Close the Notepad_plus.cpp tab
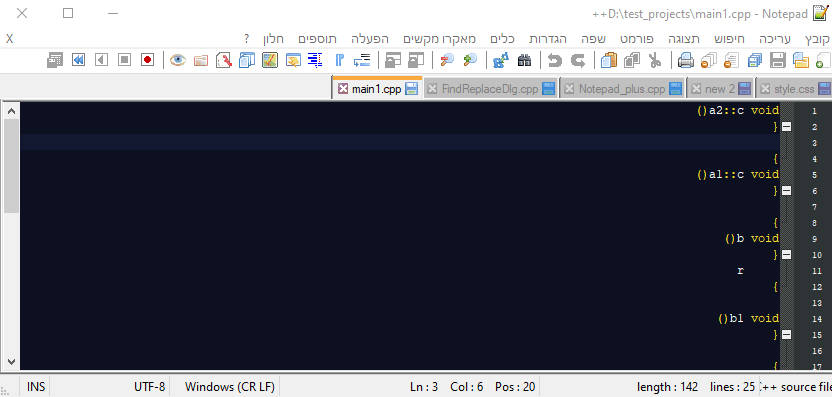Image resolution: width=832 pixels, height=397 pixels. point(569,89)
